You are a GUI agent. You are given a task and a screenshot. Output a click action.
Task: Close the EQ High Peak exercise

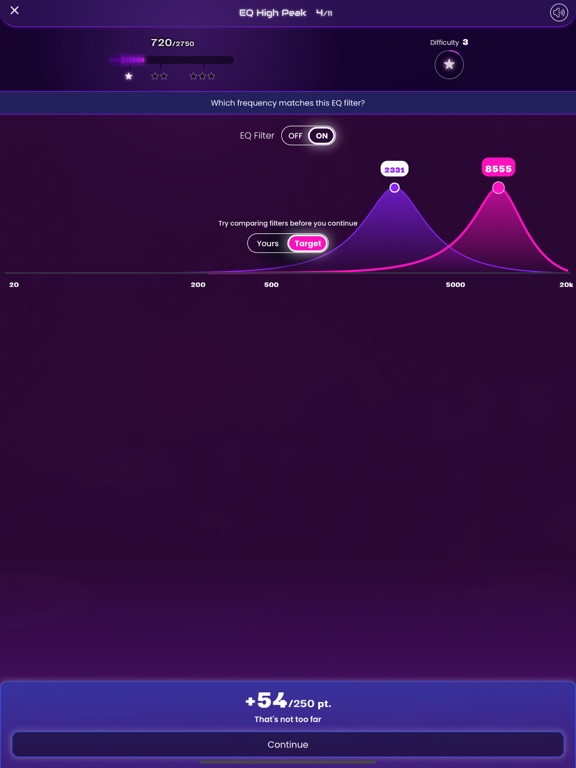pos(15,10)
